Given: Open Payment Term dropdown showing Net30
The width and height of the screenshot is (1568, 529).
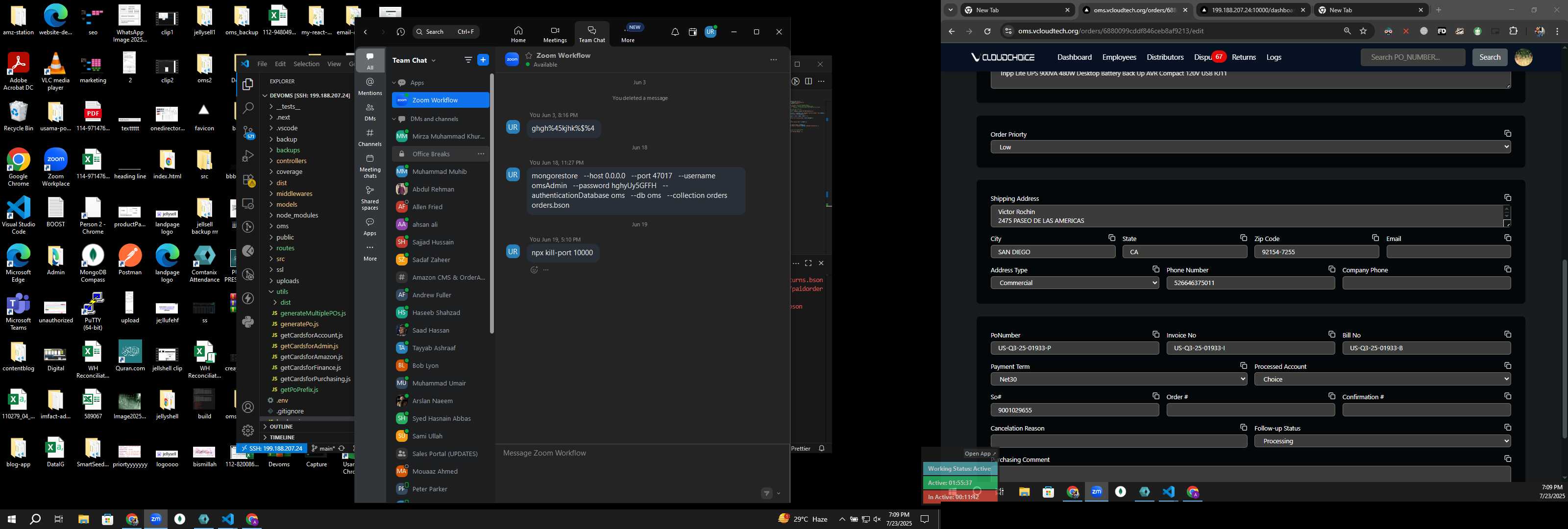Looking at the screenshot, I should pyautogui.click(x=1118, y=379).
